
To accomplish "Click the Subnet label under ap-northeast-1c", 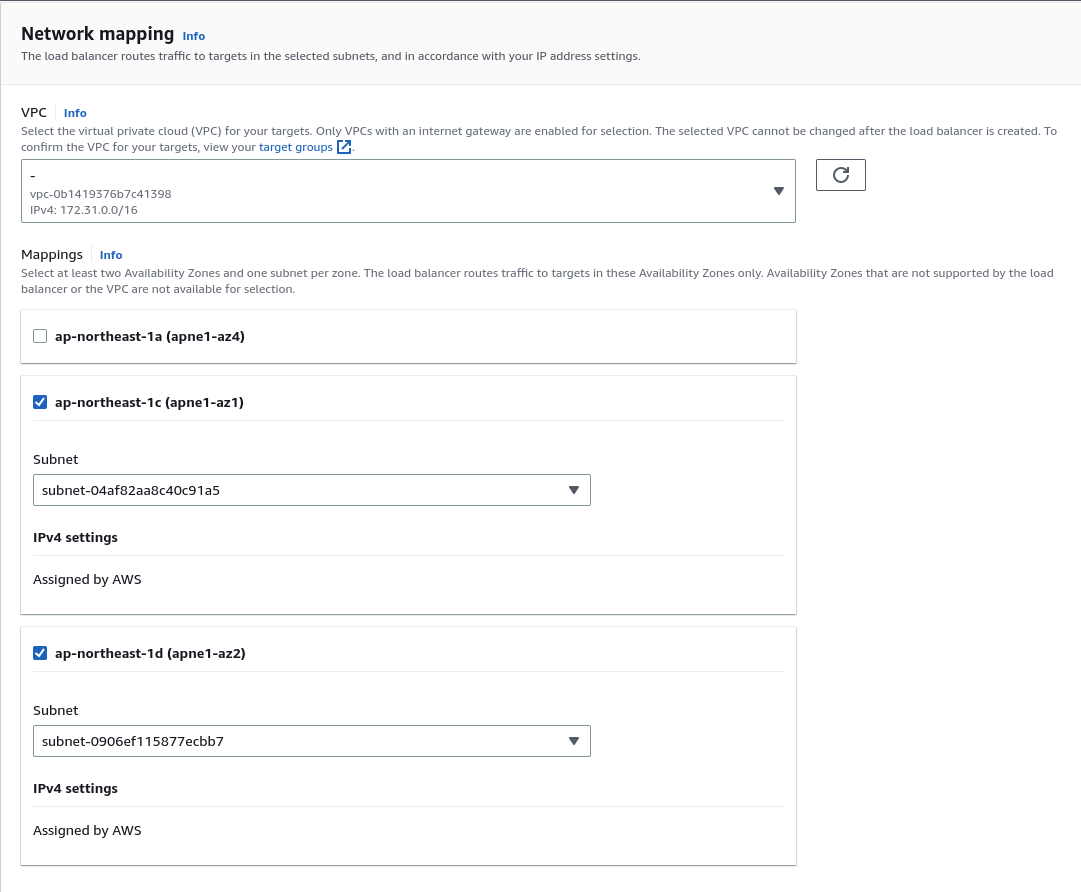I will pos(56,459).
